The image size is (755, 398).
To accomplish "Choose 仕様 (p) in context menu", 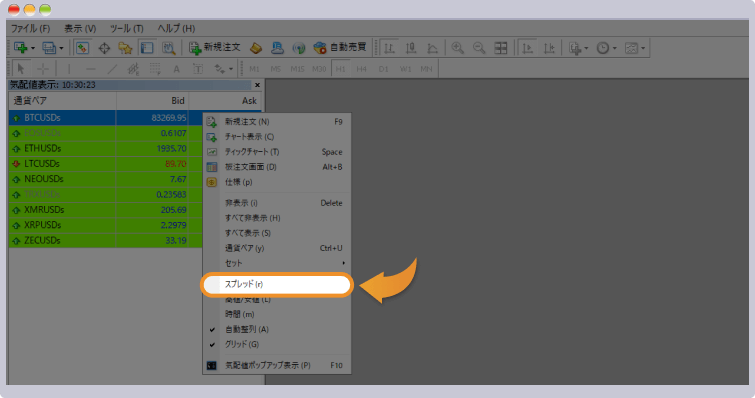I will (x=277, y=182).
